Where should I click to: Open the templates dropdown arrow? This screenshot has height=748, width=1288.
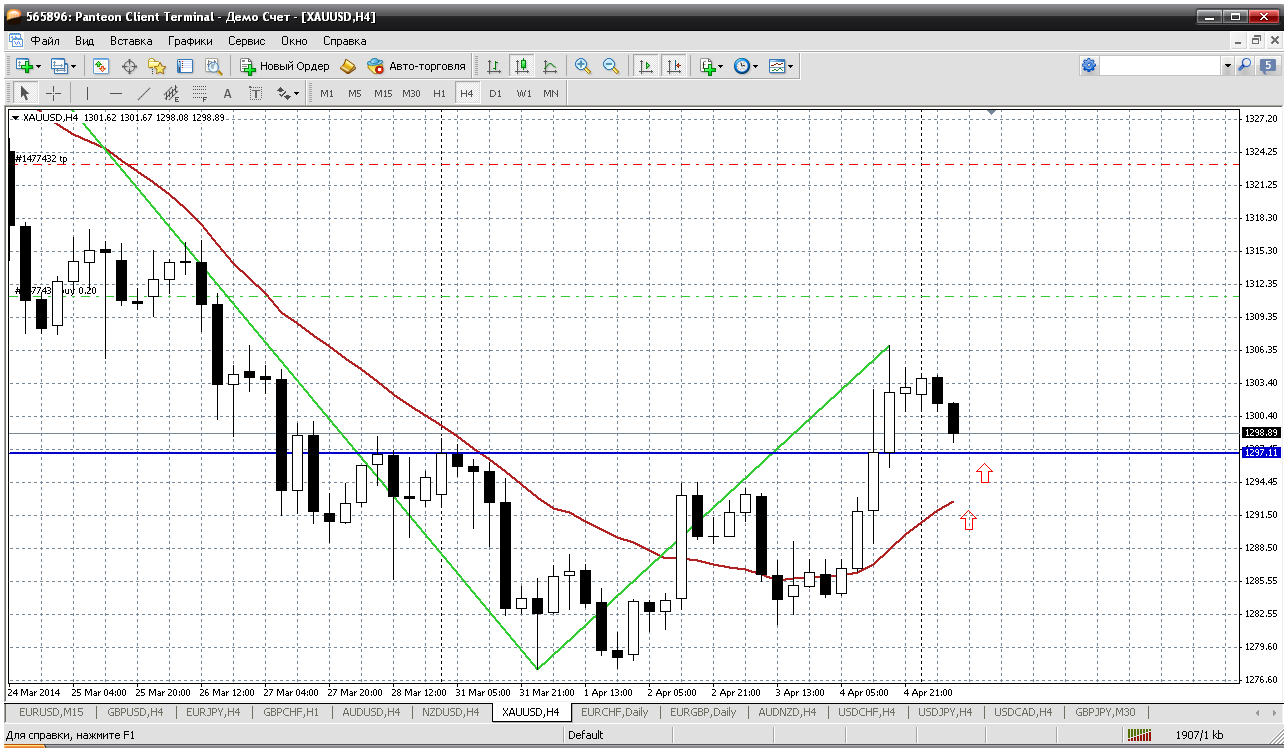(x=791, y=66)
